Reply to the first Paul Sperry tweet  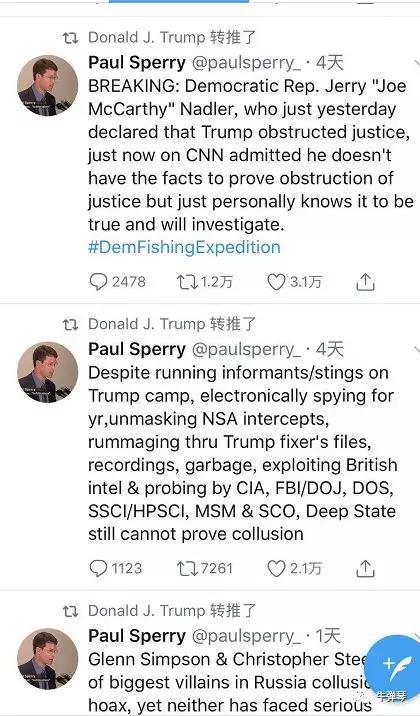(117, 282)
